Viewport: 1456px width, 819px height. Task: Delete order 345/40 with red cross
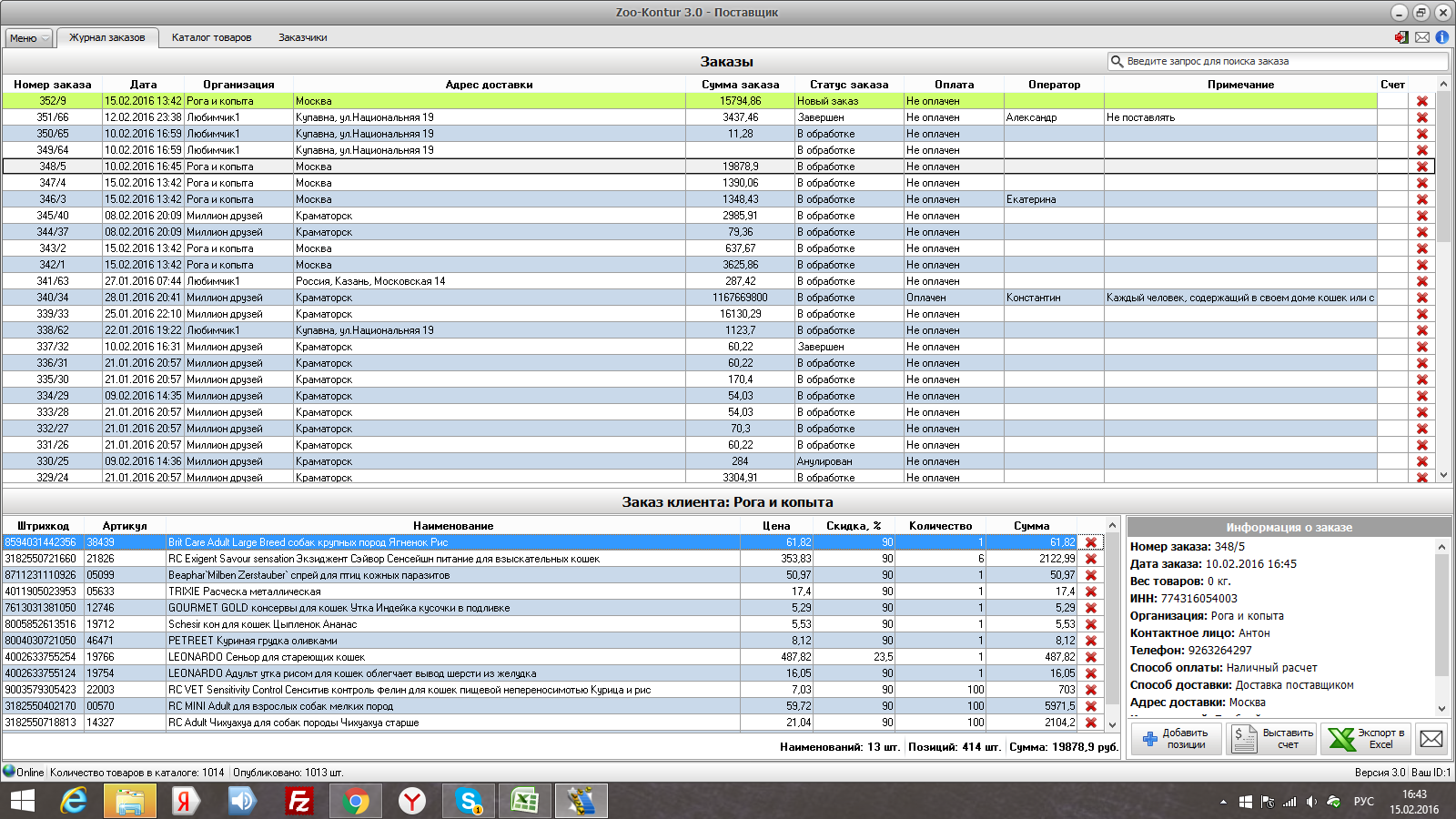1422,216
